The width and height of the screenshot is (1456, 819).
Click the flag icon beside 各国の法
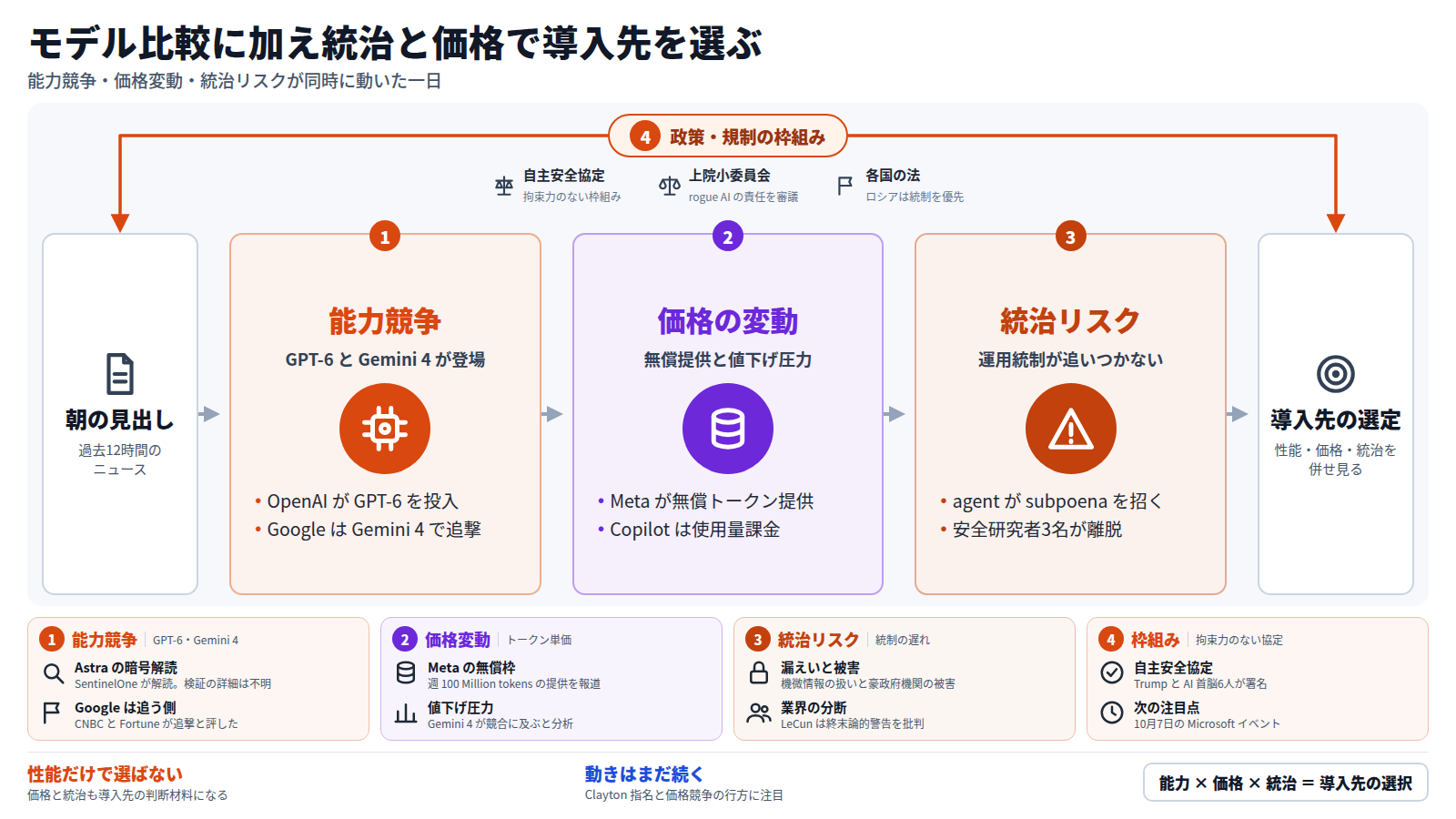pyautogui.click(x=845, y=186)
